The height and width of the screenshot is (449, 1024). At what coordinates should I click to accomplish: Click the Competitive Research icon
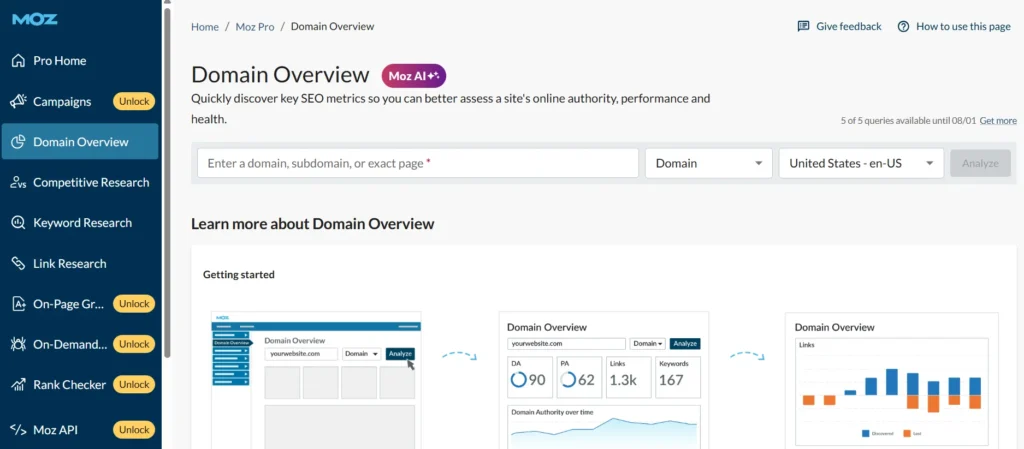18,182
